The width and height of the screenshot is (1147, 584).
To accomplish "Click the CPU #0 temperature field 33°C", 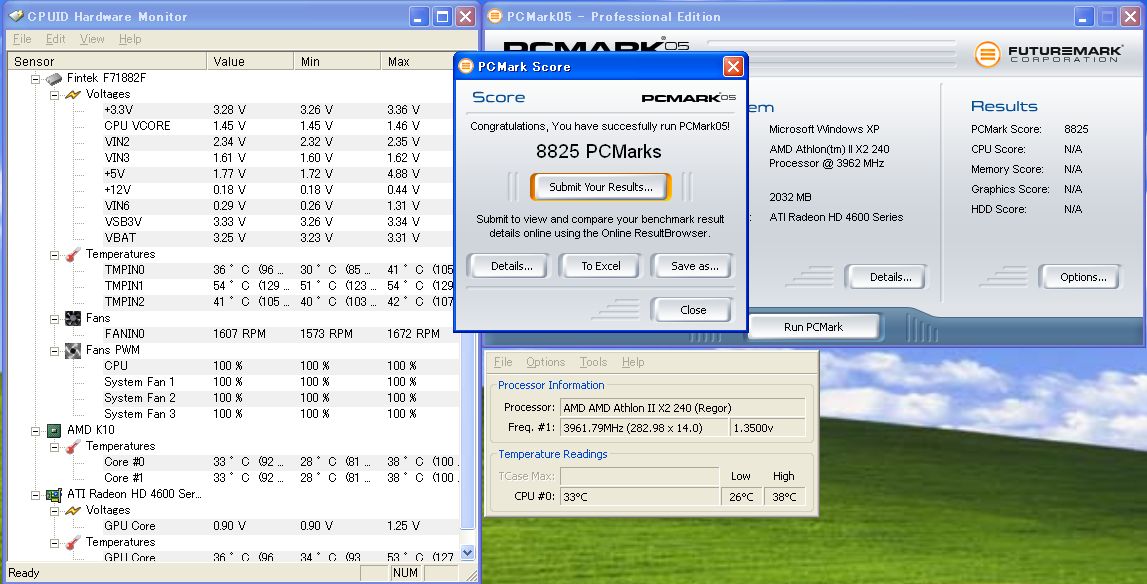I will tap(640, 497).
